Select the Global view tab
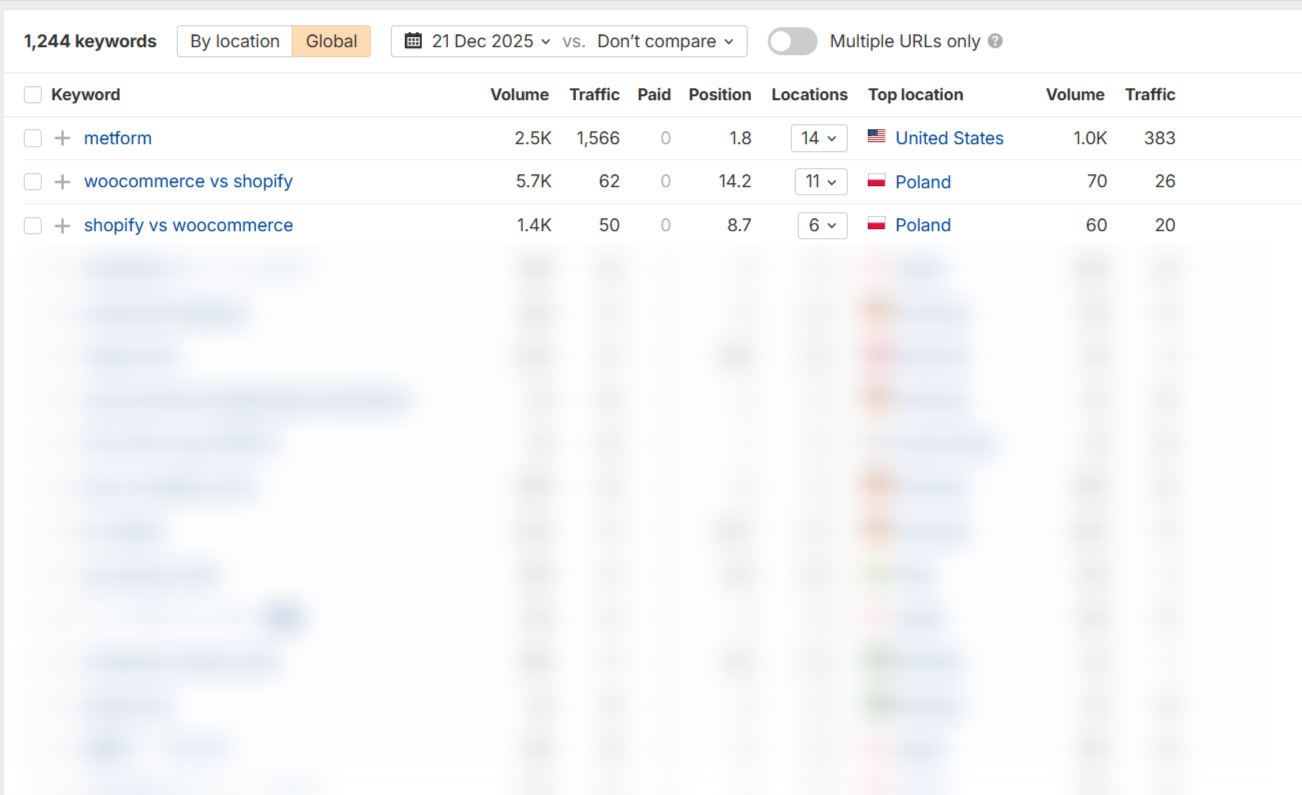Image resolution: width=1302 pixels, height=795 pixels. (331, 41)
